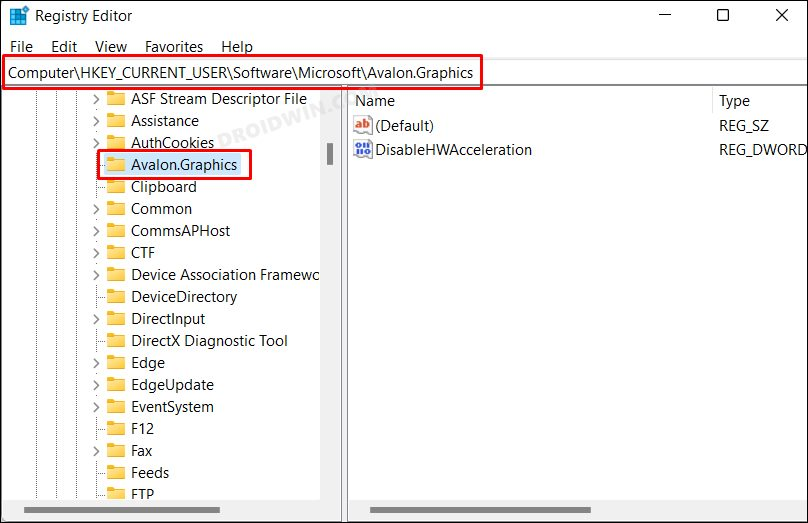Select the F12 key in tree

[142, 429]
